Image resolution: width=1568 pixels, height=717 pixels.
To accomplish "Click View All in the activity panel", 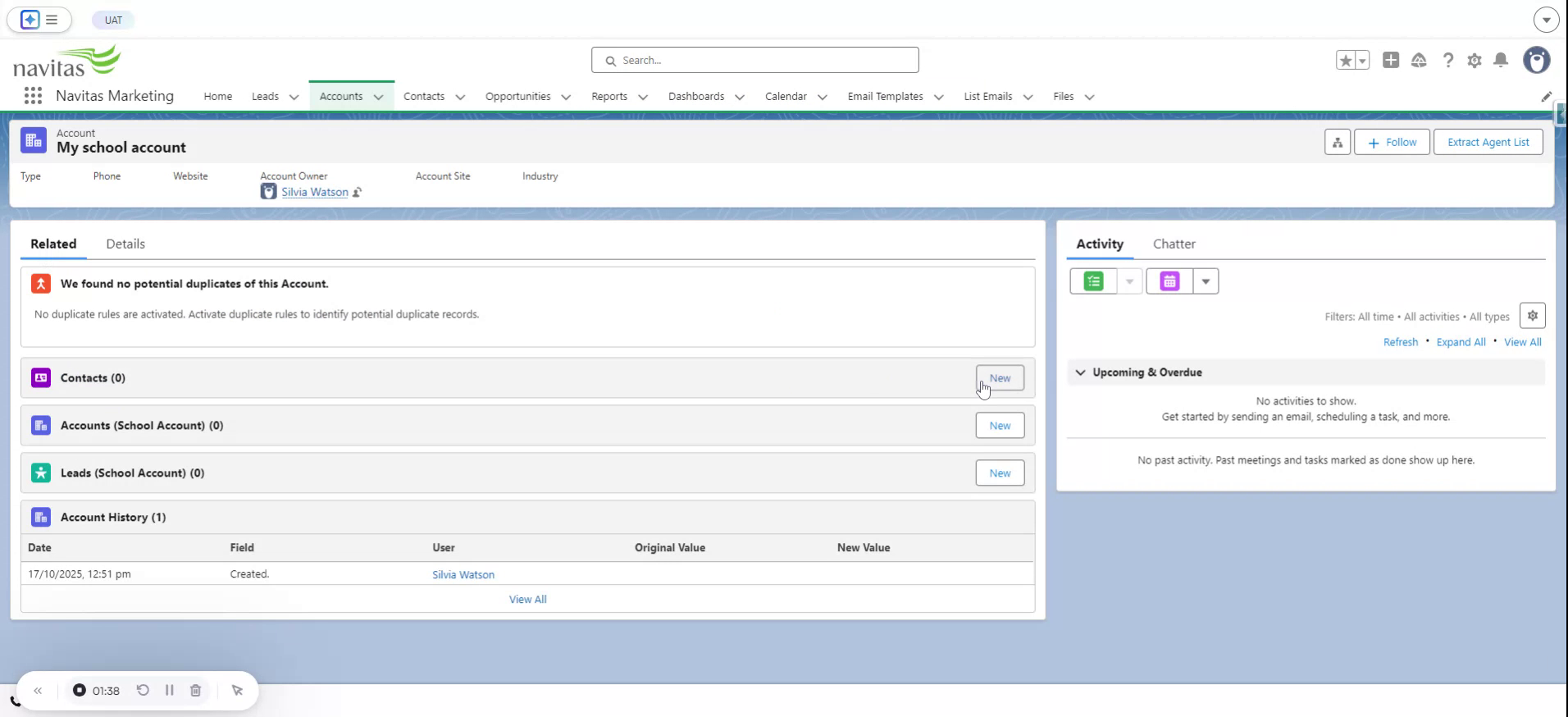I will pyautogui.click(x=1522, y=342).
